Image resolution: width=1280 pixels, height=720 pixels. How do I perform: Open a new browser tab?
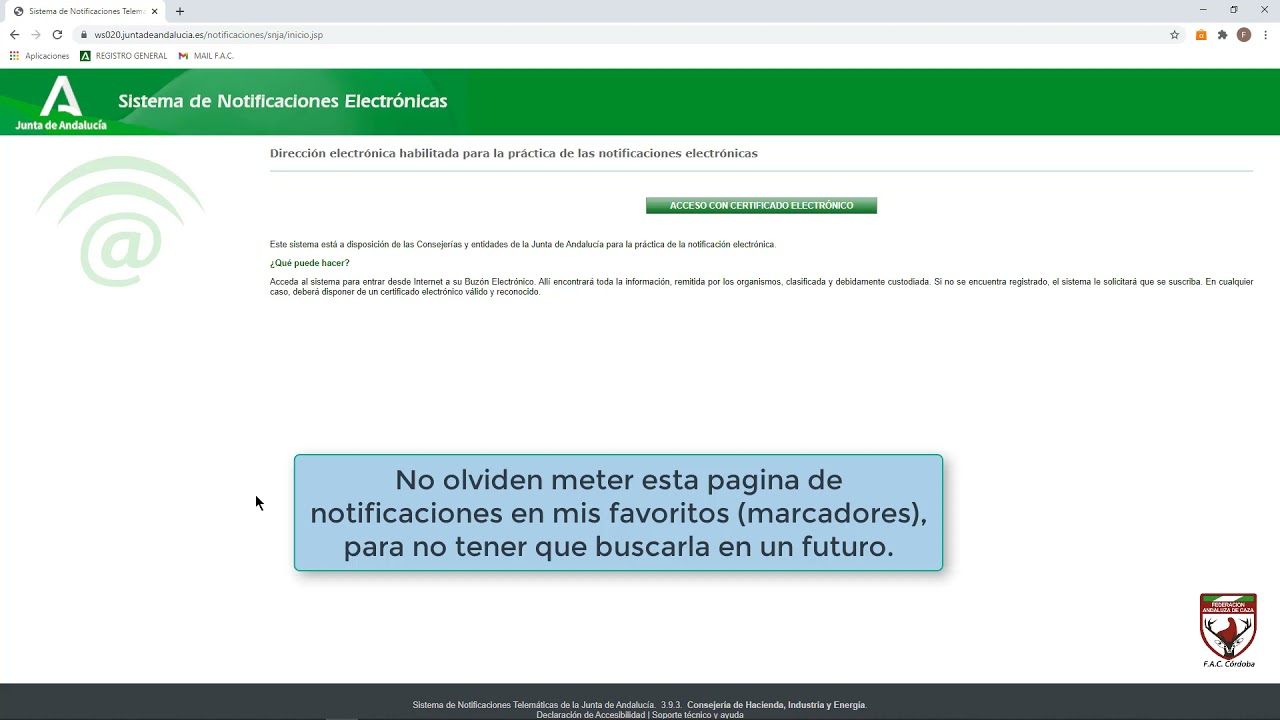[178, 11]
